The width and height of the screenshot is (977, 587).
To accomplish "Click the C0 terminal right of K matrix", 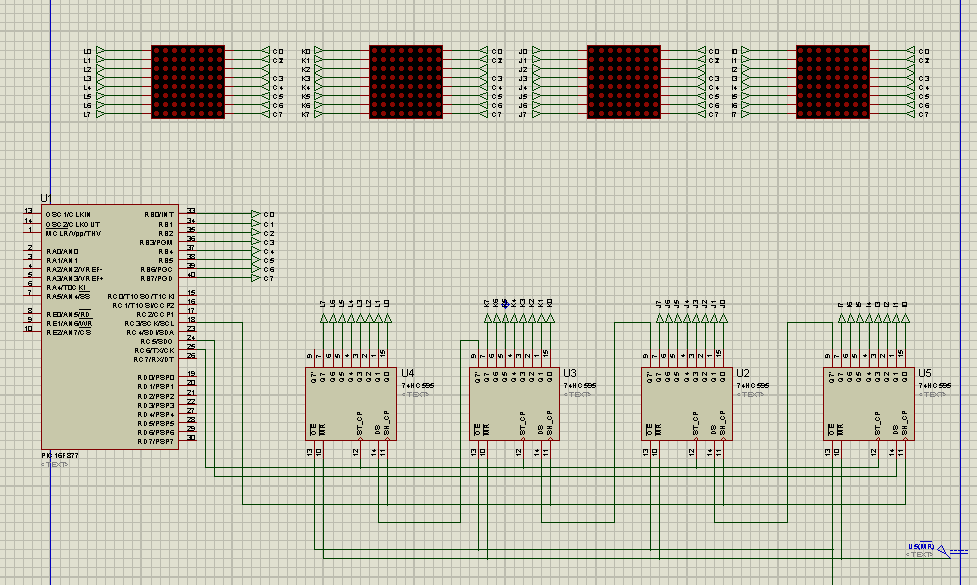I will 484,50.
